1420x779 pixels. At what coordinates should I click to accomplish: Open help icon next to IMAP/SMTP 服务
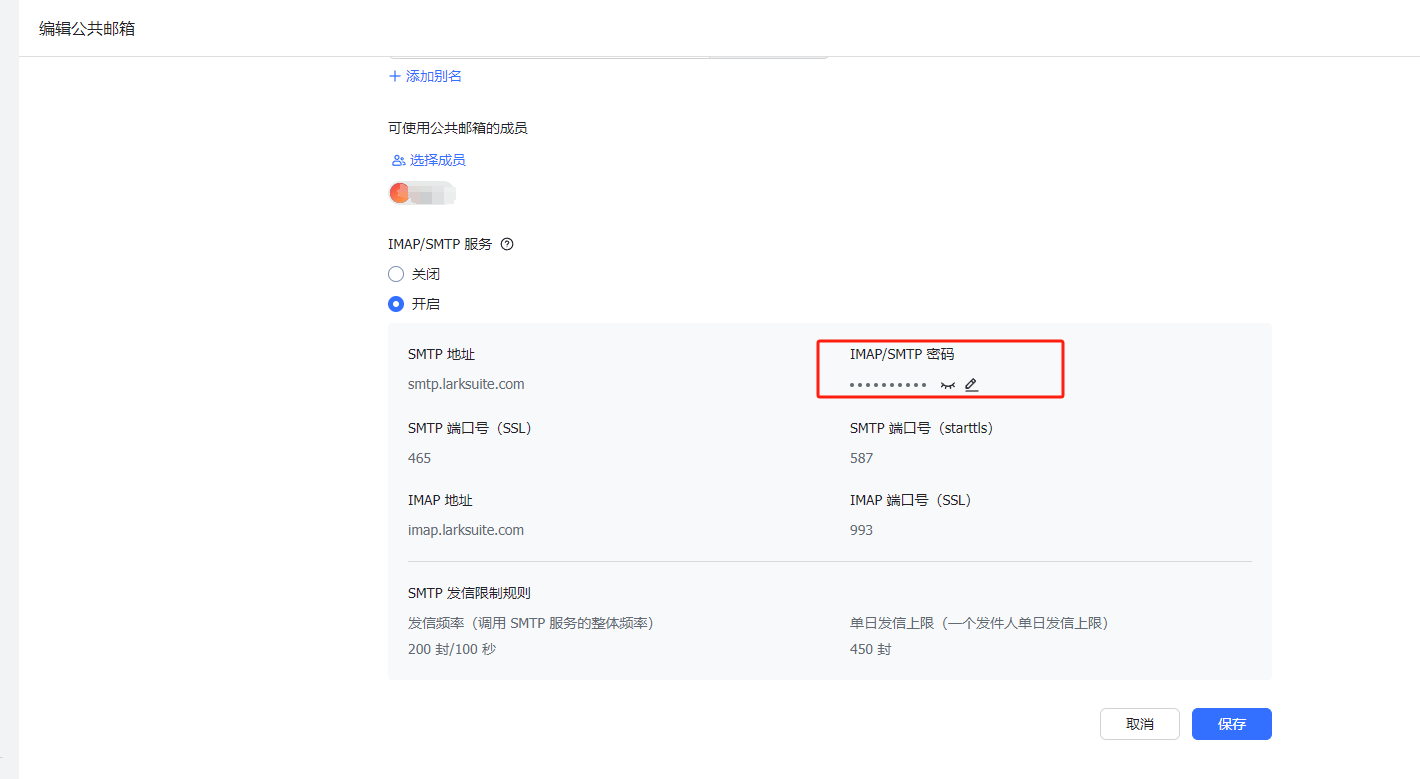(x=507, y=244)
